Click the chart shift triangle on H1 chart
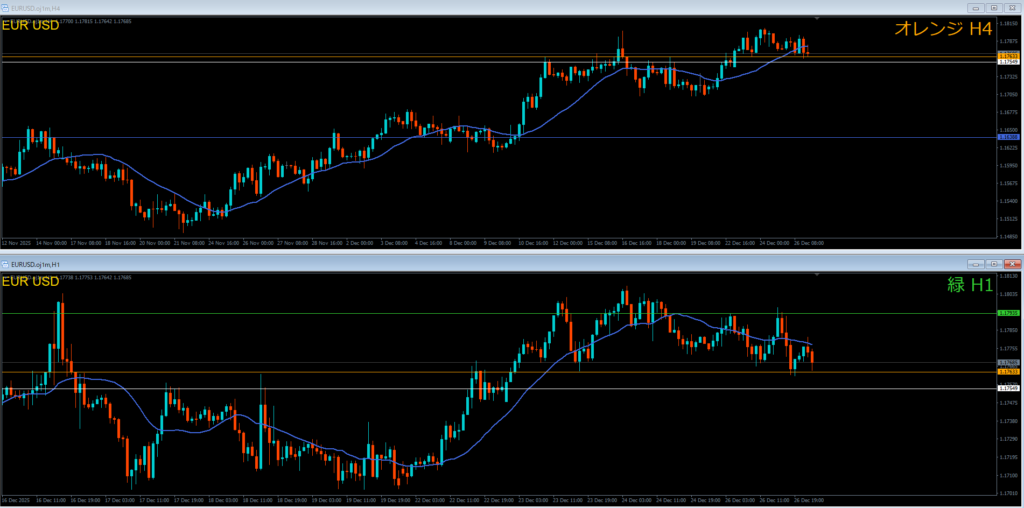This screenshot has width=1024, height=508. click(x=817, y=274)
